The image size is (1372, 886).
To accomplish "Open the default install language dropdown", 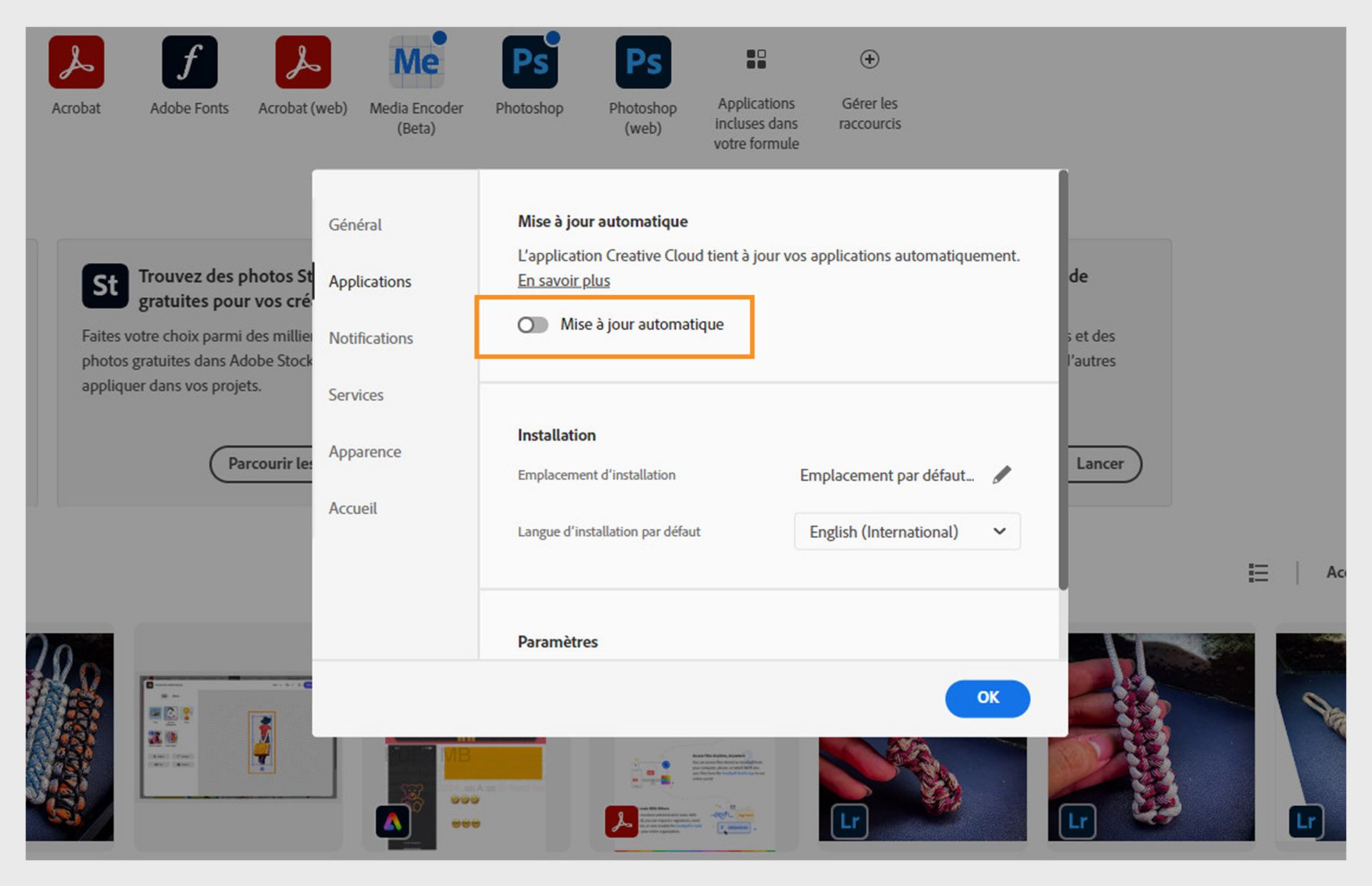I will tap(907, 532).
